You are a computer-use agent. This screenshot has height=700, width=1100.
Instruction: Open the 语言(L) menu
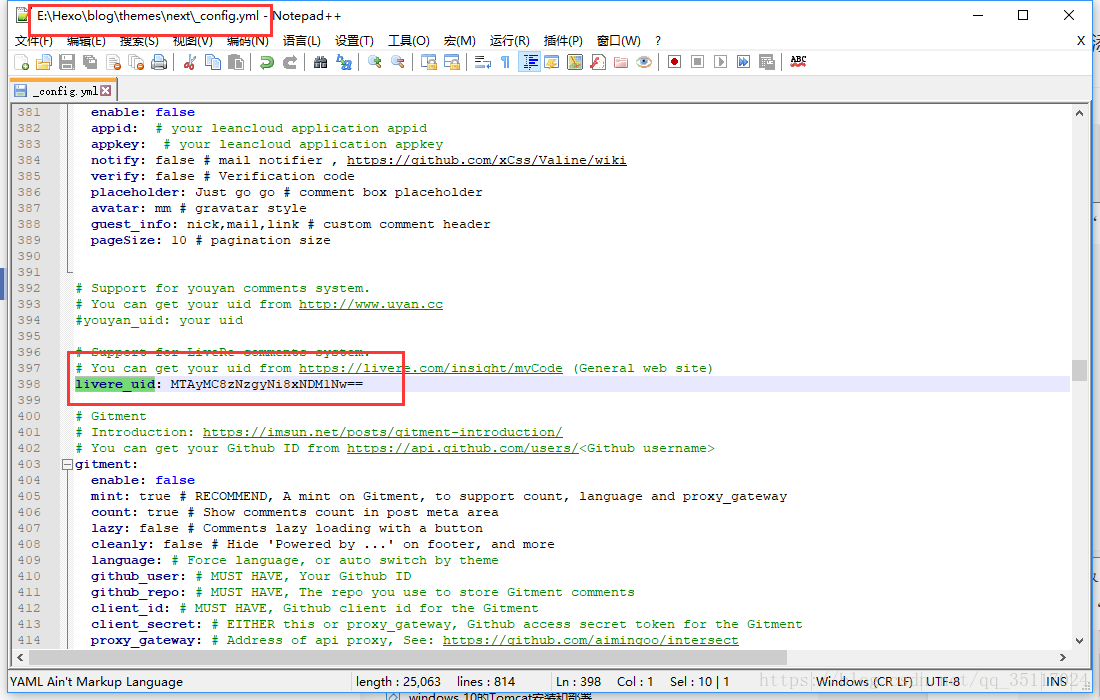302,41
